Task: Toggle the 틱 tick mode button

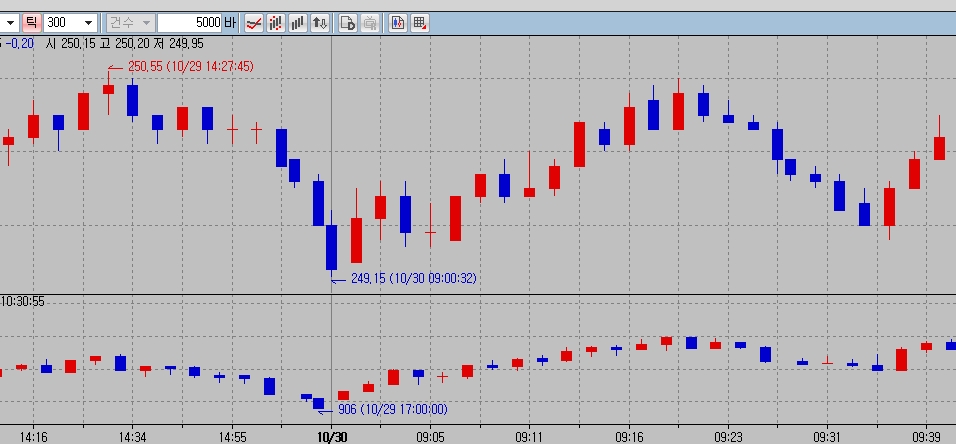Action: tap(30, 22)
